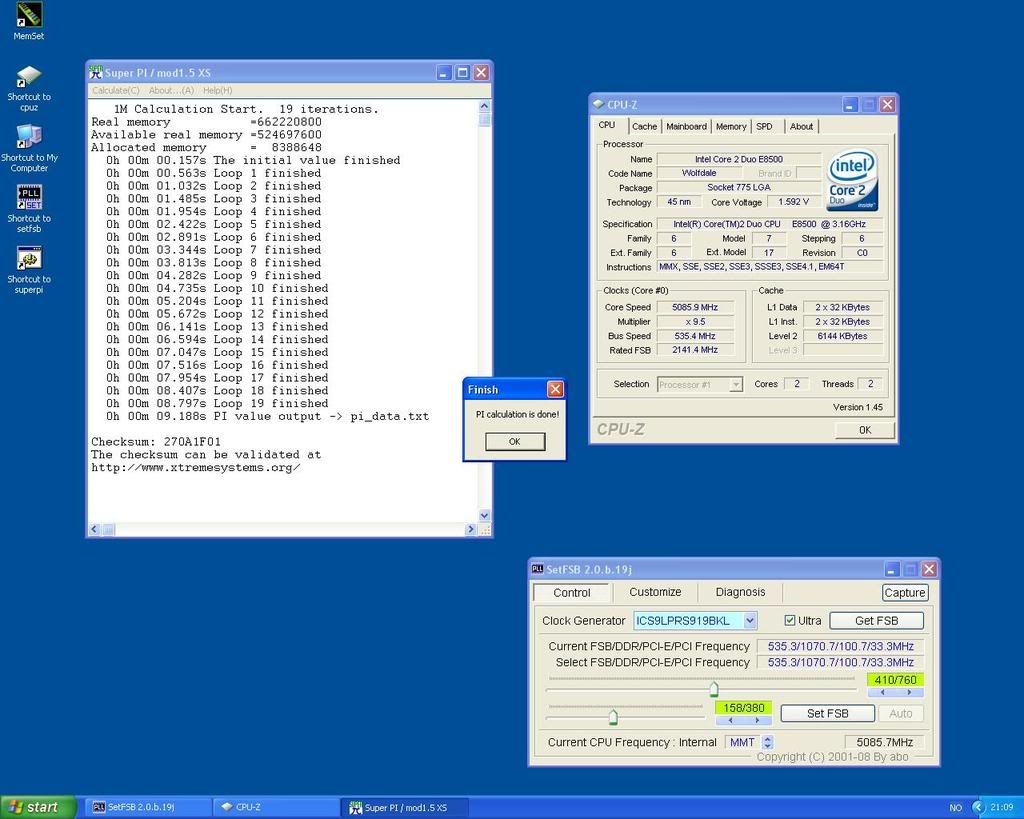
Task: Close the Super PI window
Action: point(481,72)
